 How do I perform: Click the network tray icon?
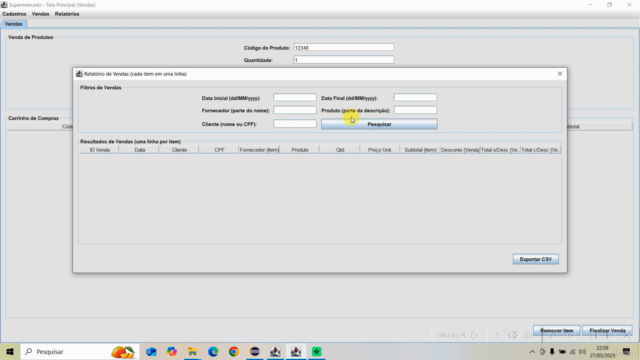click(x=572, y=352)
